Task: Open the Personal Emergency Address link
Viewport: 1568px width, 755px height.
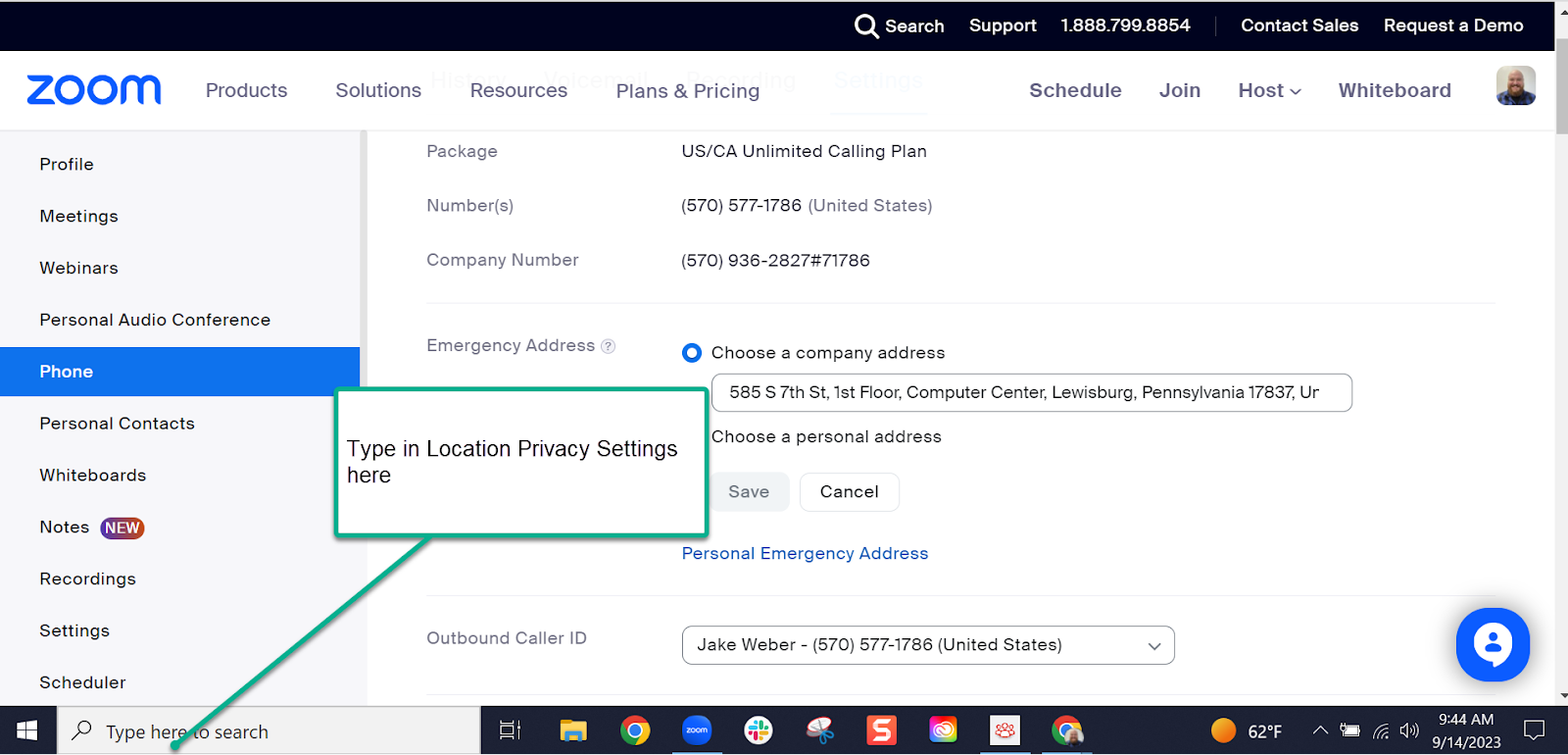Action: pos(805,554)
